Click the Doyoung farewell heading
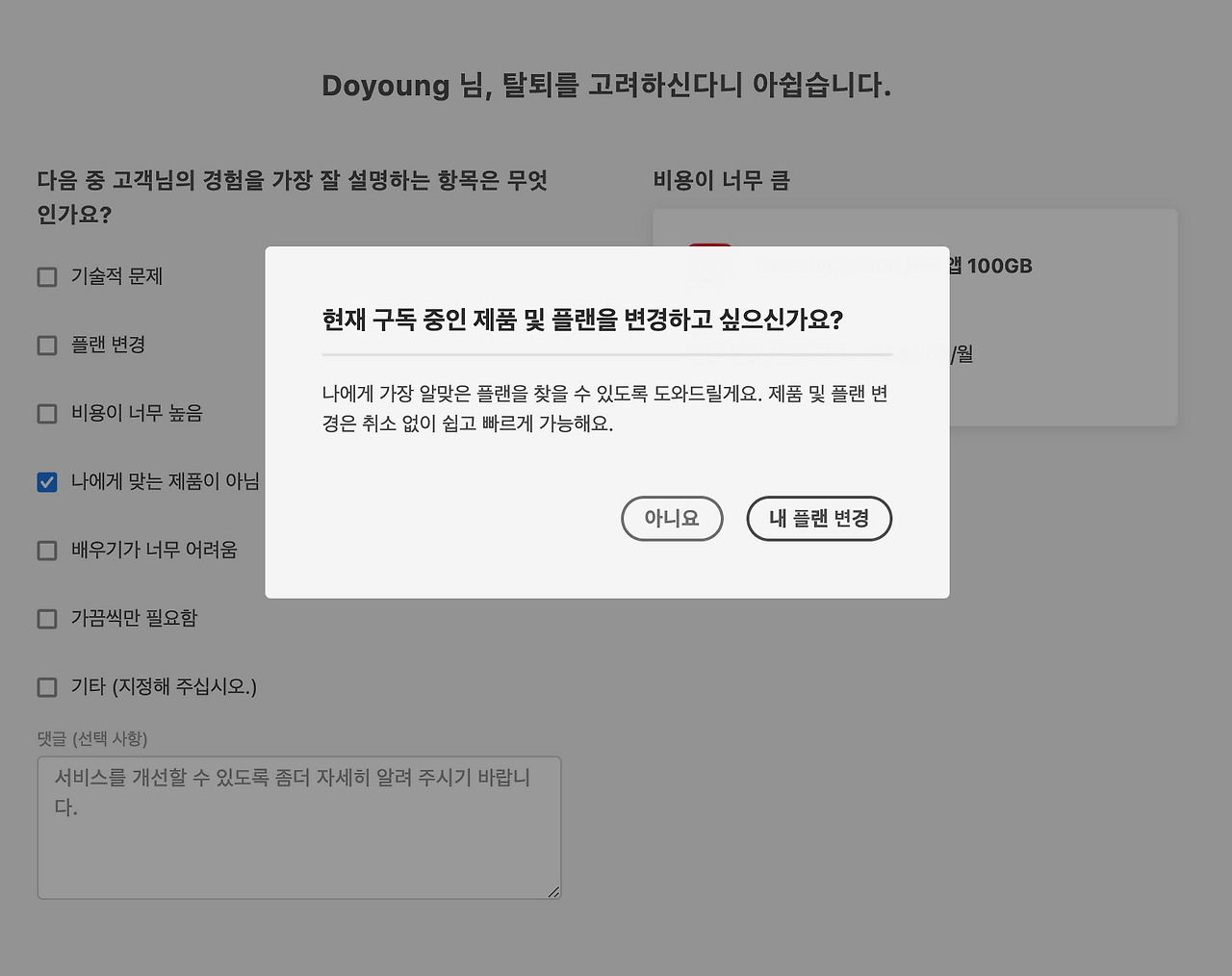 click(x=606, y=85)
